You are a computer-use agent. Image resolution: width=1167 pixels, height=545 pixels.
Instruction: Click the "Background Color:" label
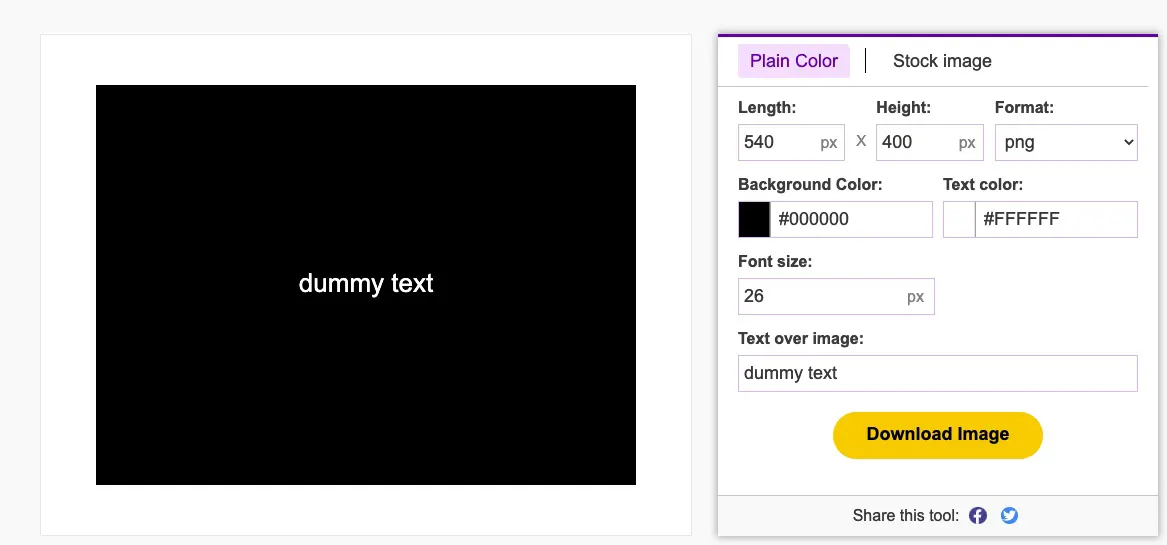[x=810, y=185]
